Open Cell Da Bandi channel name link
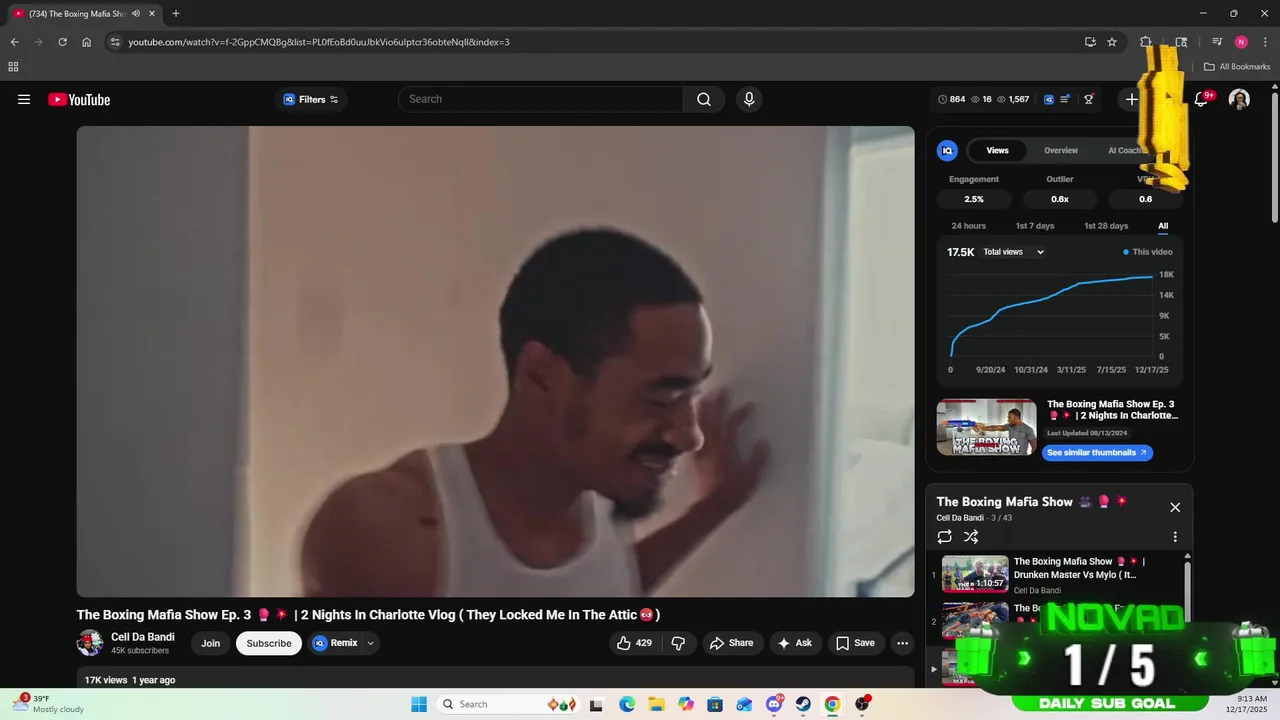Viewport: 1280px width, 720px height. (x=143, y=637)
